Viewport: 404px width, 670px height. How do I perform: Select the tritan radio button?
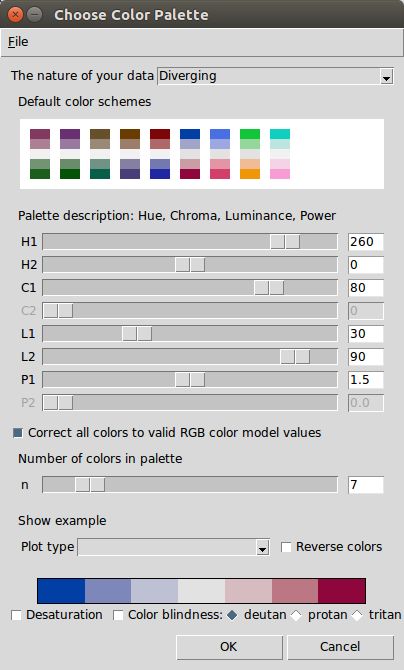(x=357, y=615)
